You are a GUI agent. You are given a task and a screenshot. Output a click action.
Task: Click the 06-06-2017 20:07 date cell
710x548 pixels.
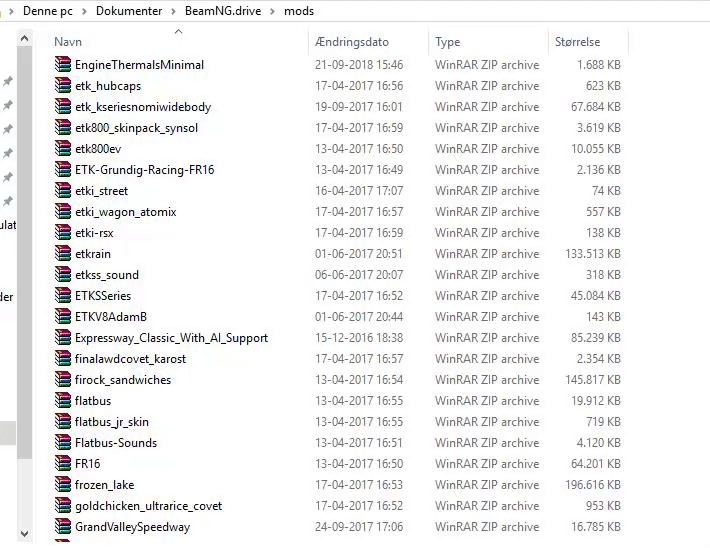coord(359,275)
